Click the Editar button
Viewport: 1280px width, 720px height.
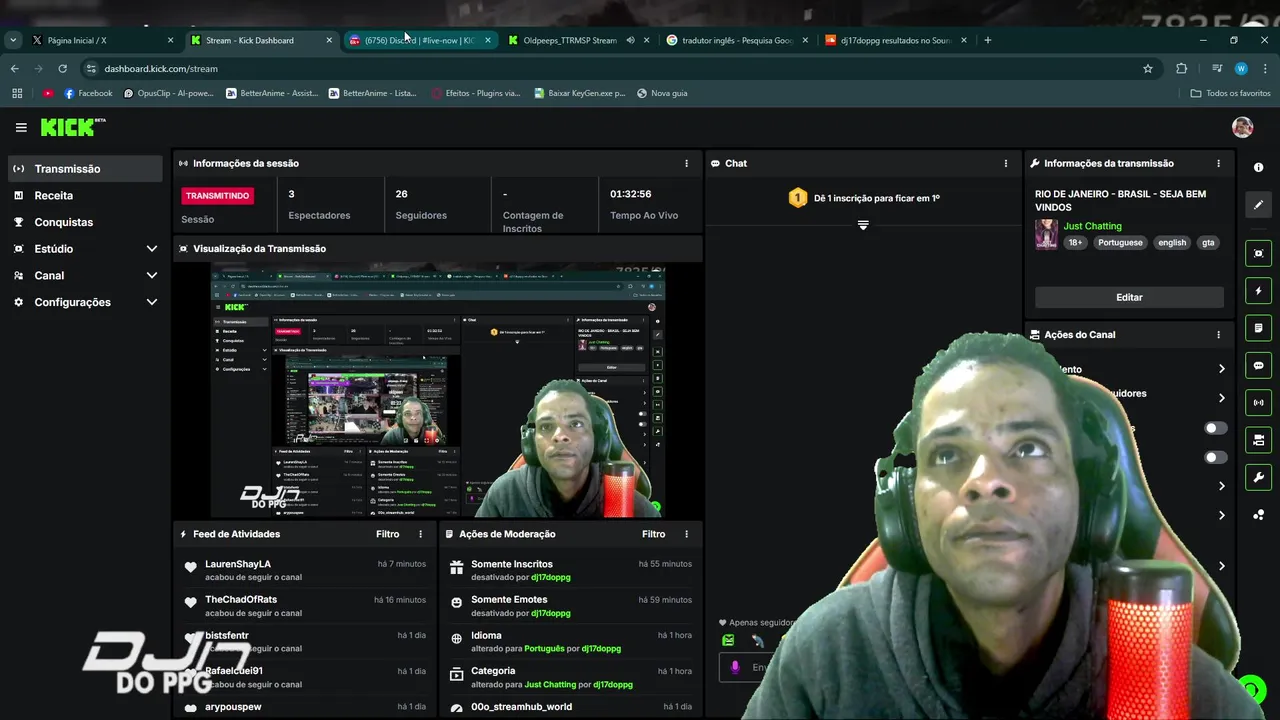coord(1129,297)
